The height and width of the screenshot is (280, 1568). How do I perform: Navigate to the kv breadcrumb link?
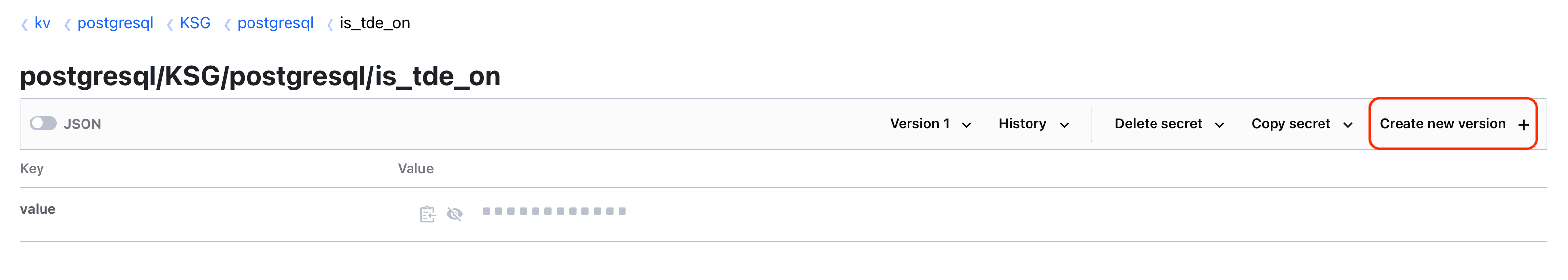click(x=42, y=23)
